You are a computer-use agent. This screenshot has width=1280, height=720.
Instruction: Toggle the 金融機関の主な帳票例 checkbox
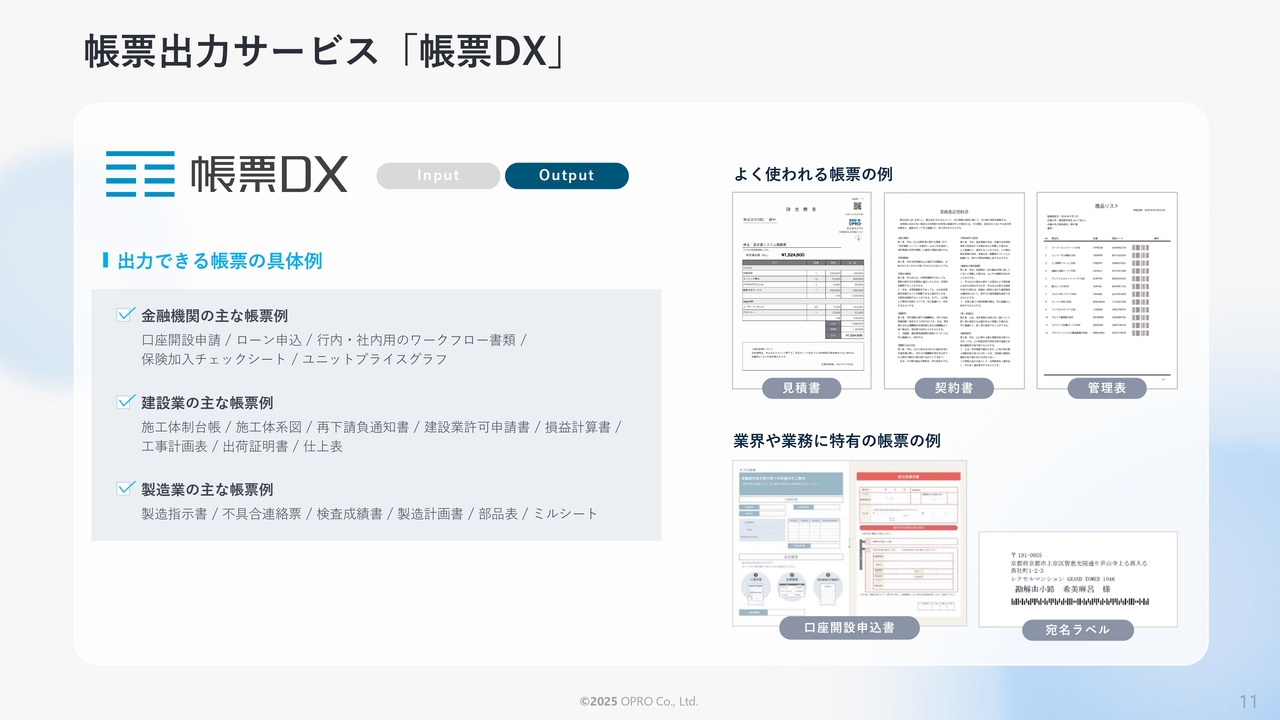coord(126,314)
